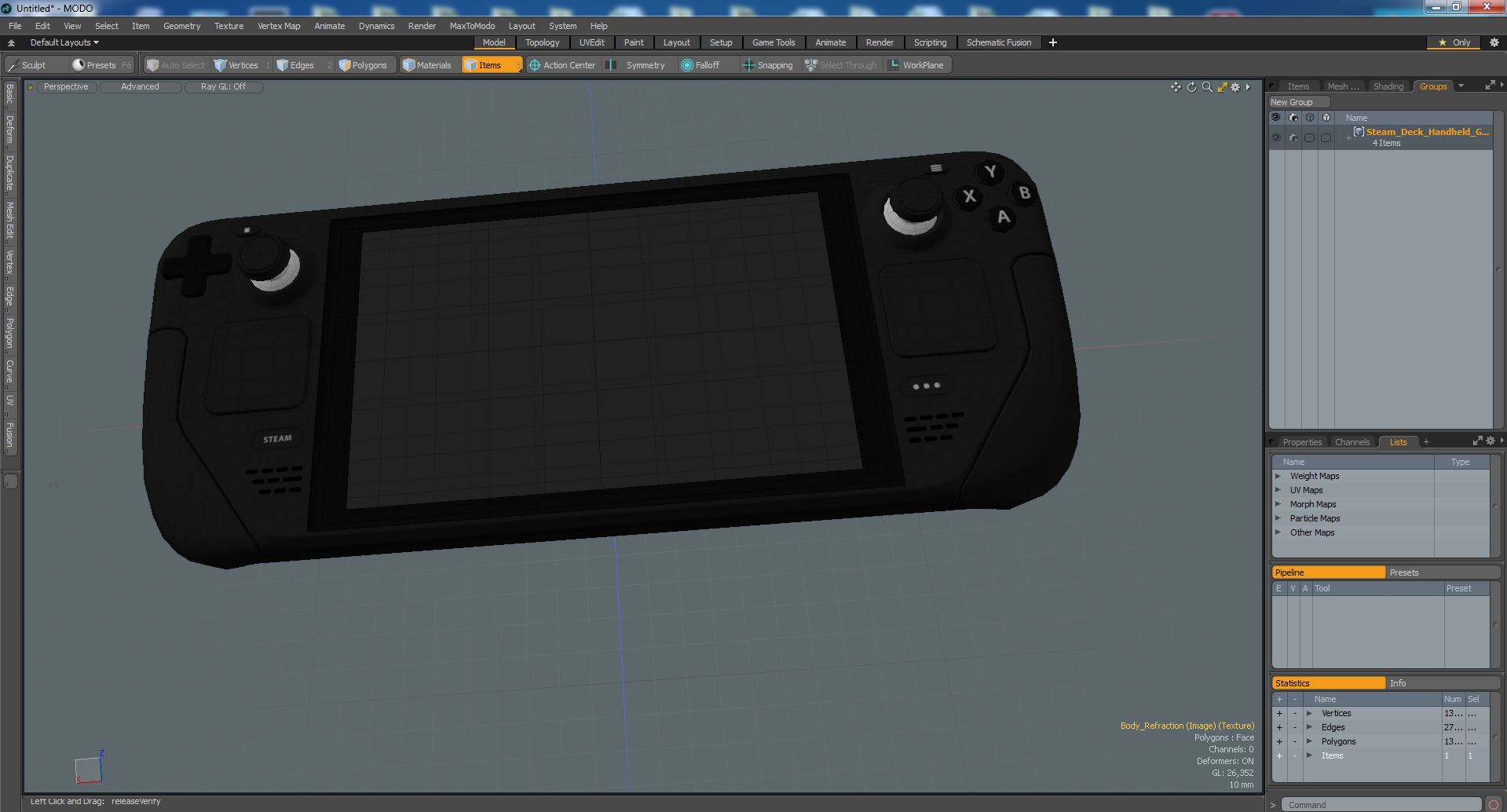This screenshot has height=812, width=1507.
Task: Expand UV Maps list
Action: coord(1278,490)
